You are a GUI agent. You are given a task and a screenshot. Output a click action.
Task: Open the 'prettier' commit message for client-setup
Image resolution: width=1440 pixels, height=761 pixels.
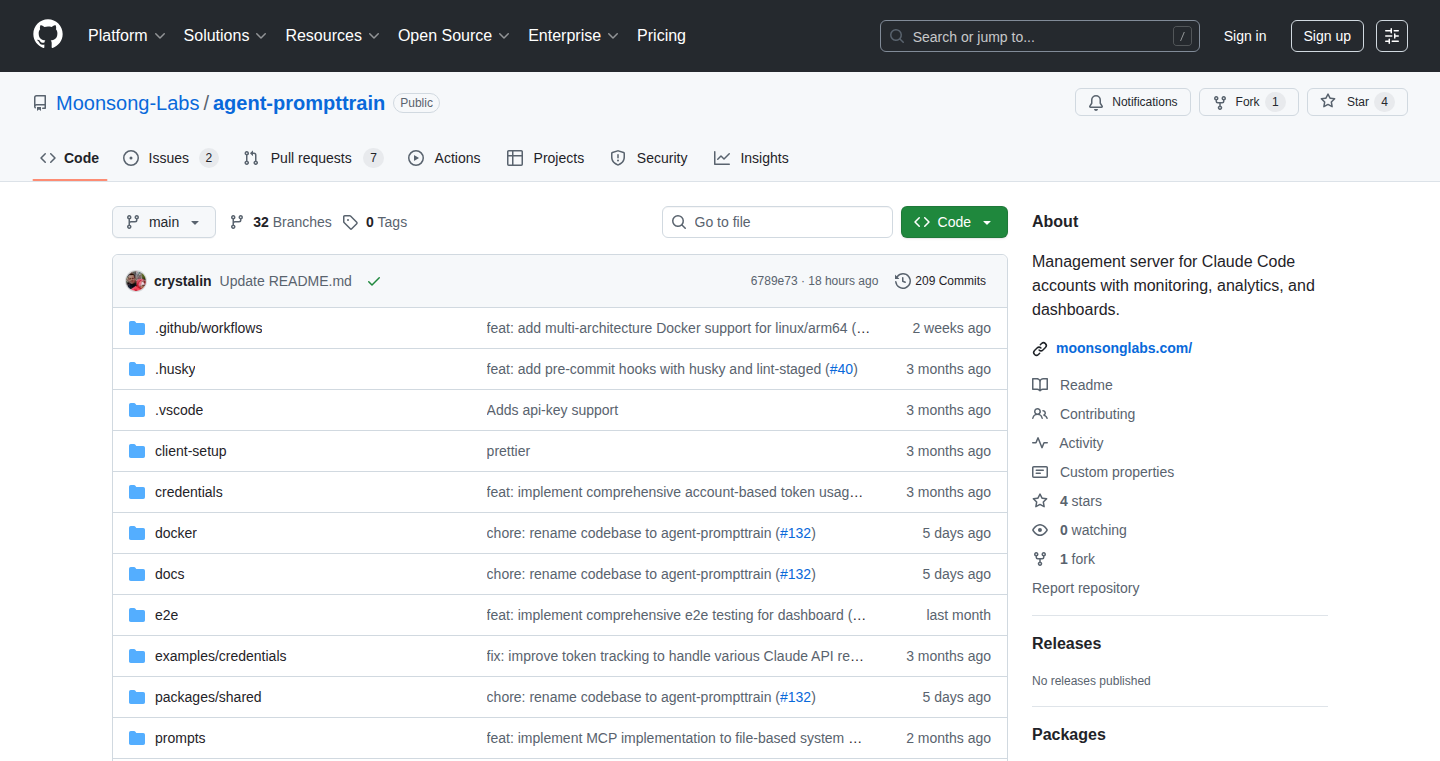tap(508, 451)
